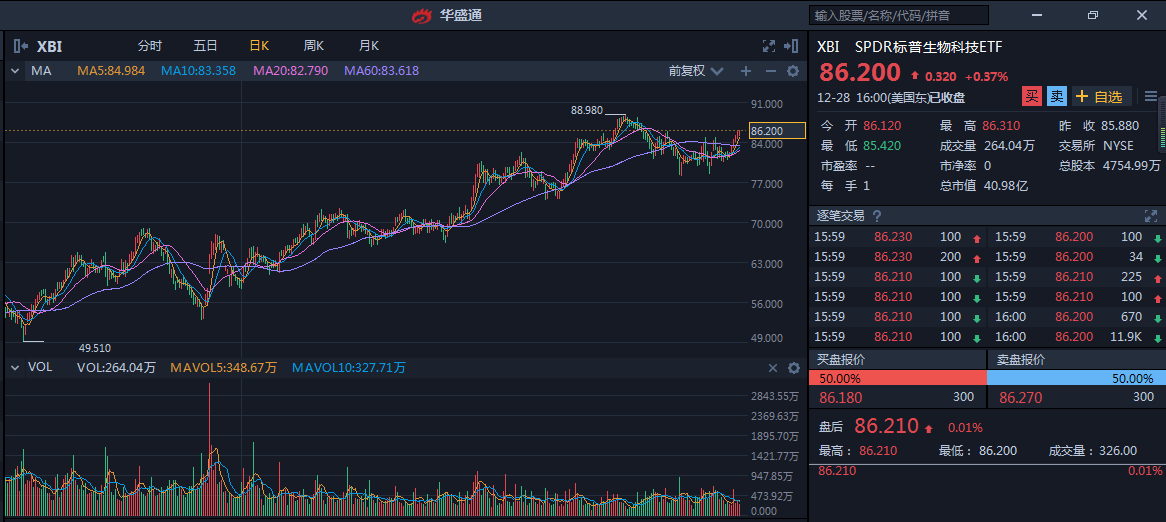
Task: Collapse the right quote panel
Action: 793,46
